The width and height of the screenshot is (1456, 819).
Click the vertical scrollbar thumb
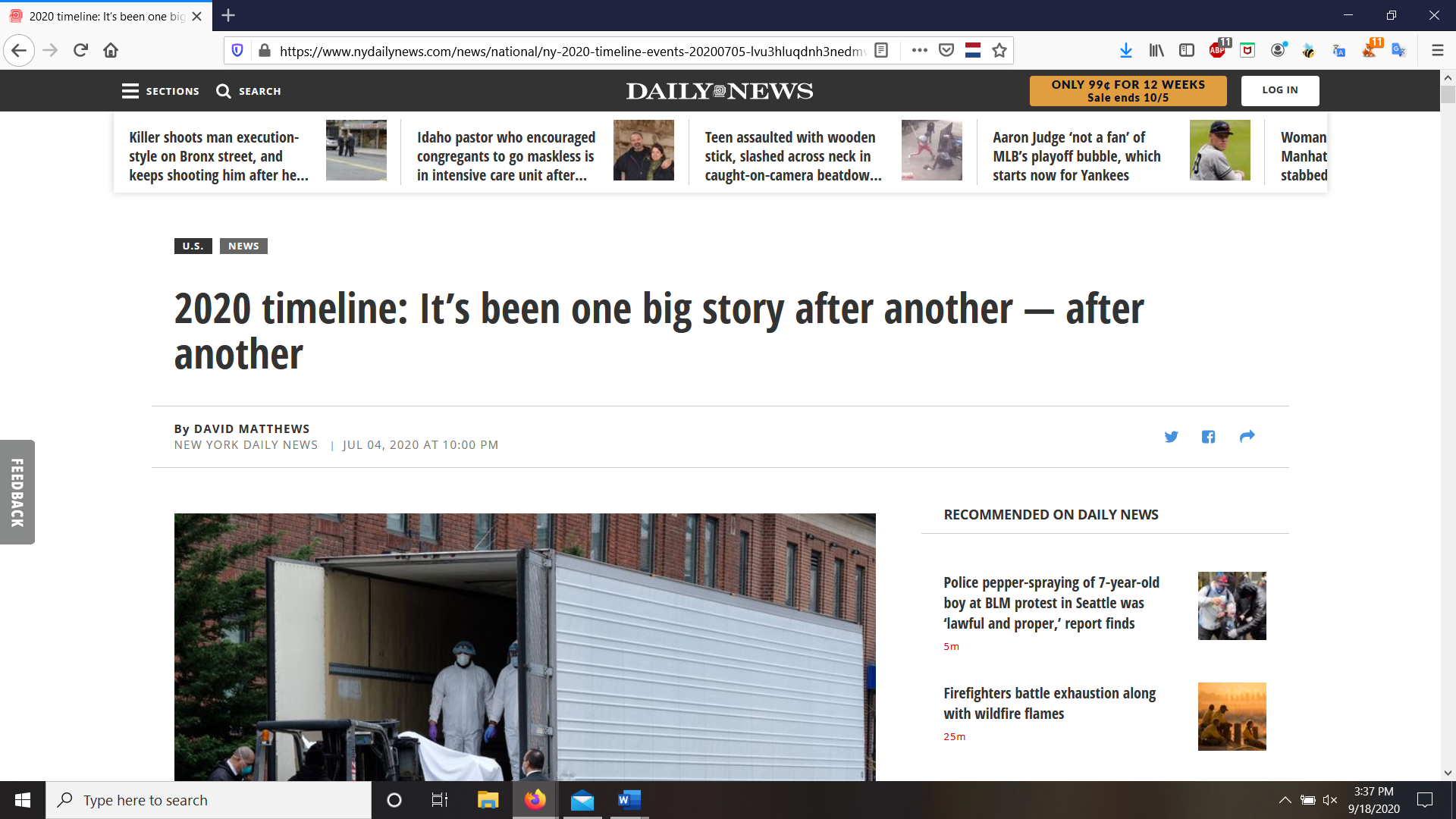[x=1448, y=96]
